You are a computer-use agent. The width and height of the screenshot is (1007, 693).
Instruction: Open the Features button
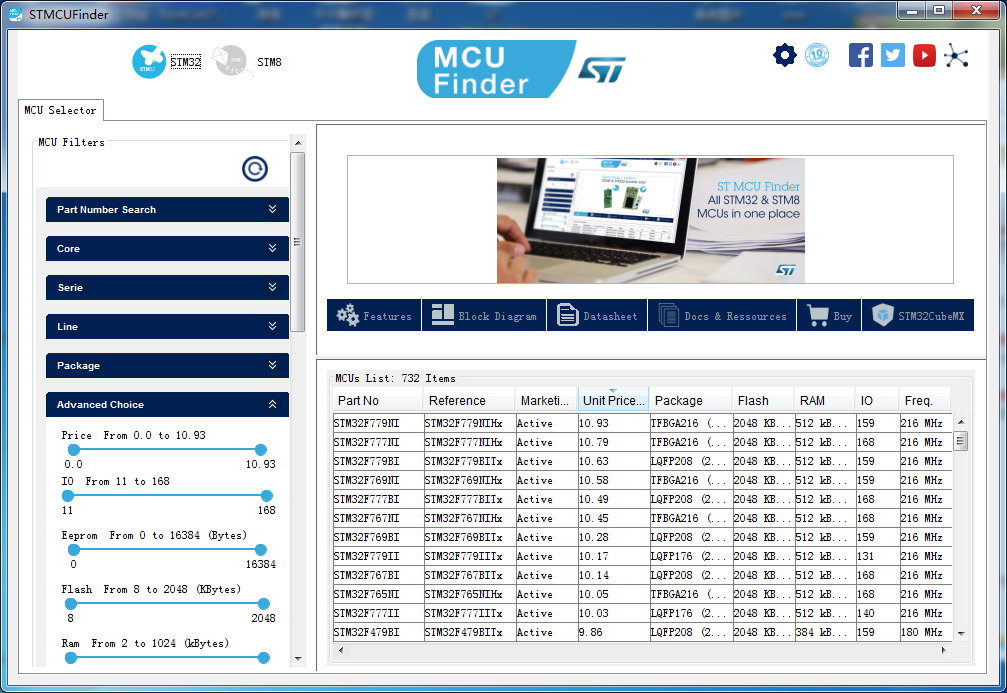(x=374, y=315)
